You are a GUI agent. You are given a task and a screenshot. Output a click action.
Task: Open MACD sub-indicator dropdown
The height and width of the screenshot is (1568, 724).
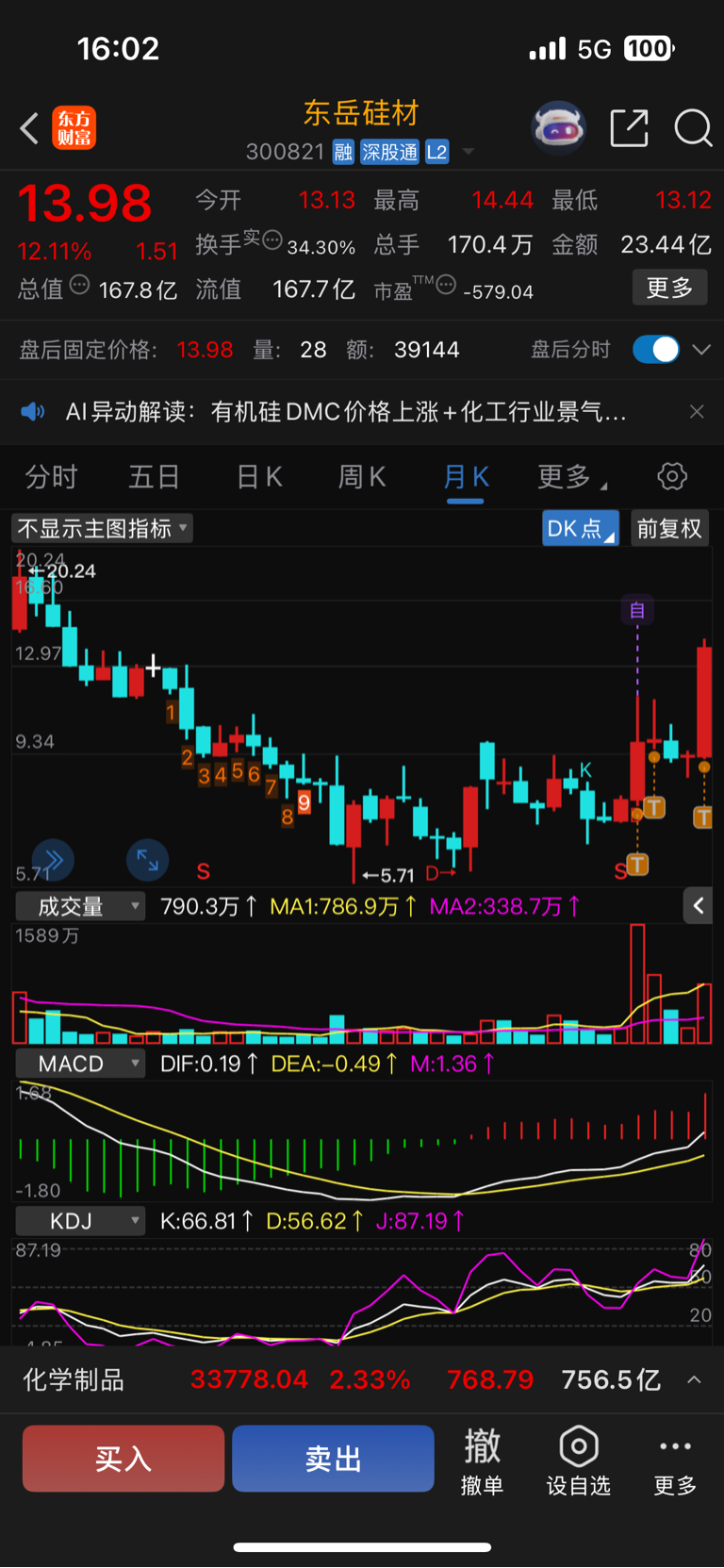pyautogui.click(x=81, y=1064)
